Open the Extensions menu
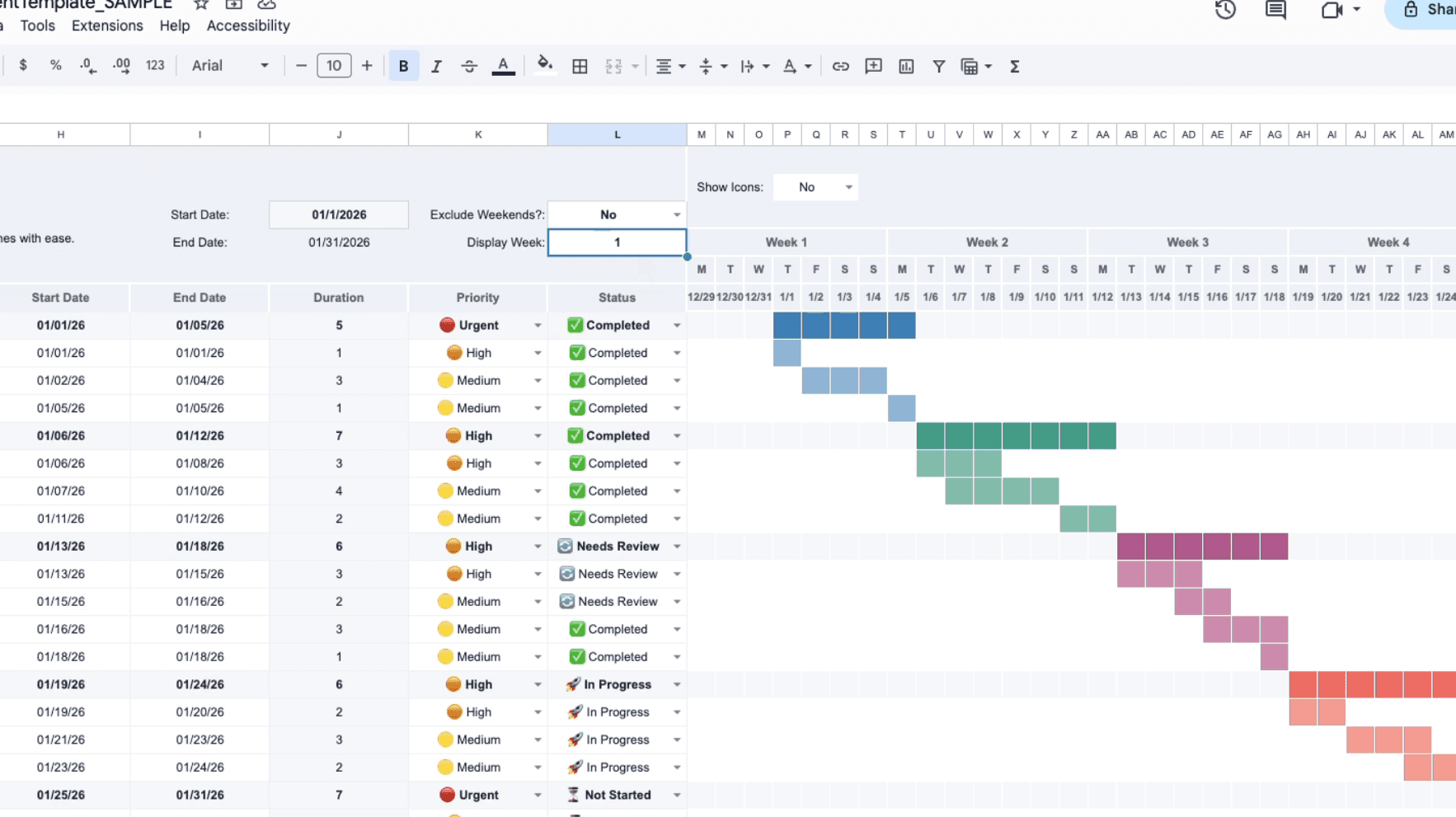The height and width of the screenshot is (817, 1456). pyautogui.click(x=107, y=26)
